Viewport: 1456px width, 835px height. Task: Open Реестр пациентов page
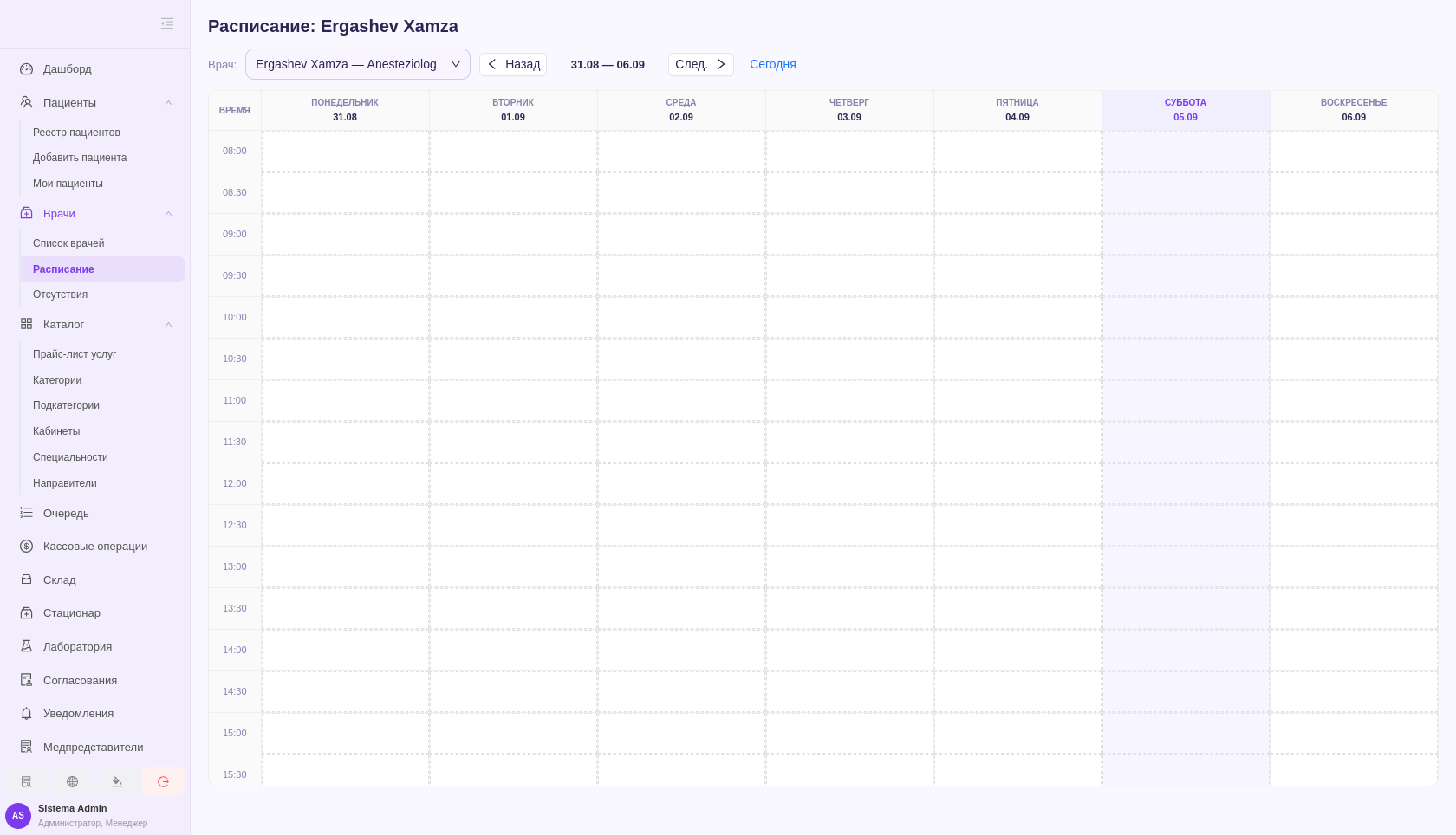point(76,133)
